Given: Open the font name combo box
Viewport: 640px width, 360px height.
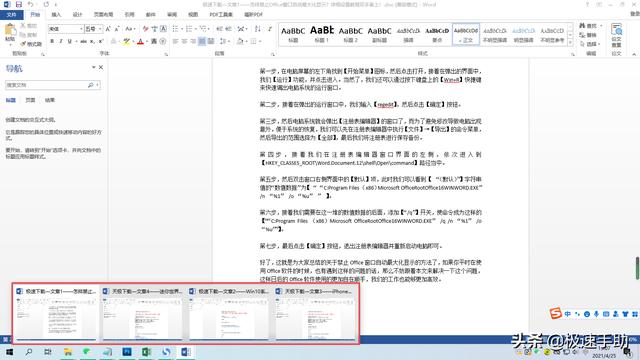Looking at the screenshot, I should click(66, 29).
